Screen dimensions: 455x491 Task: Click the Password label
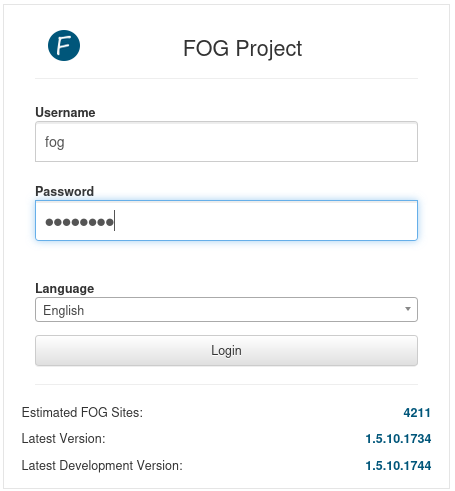65,191
